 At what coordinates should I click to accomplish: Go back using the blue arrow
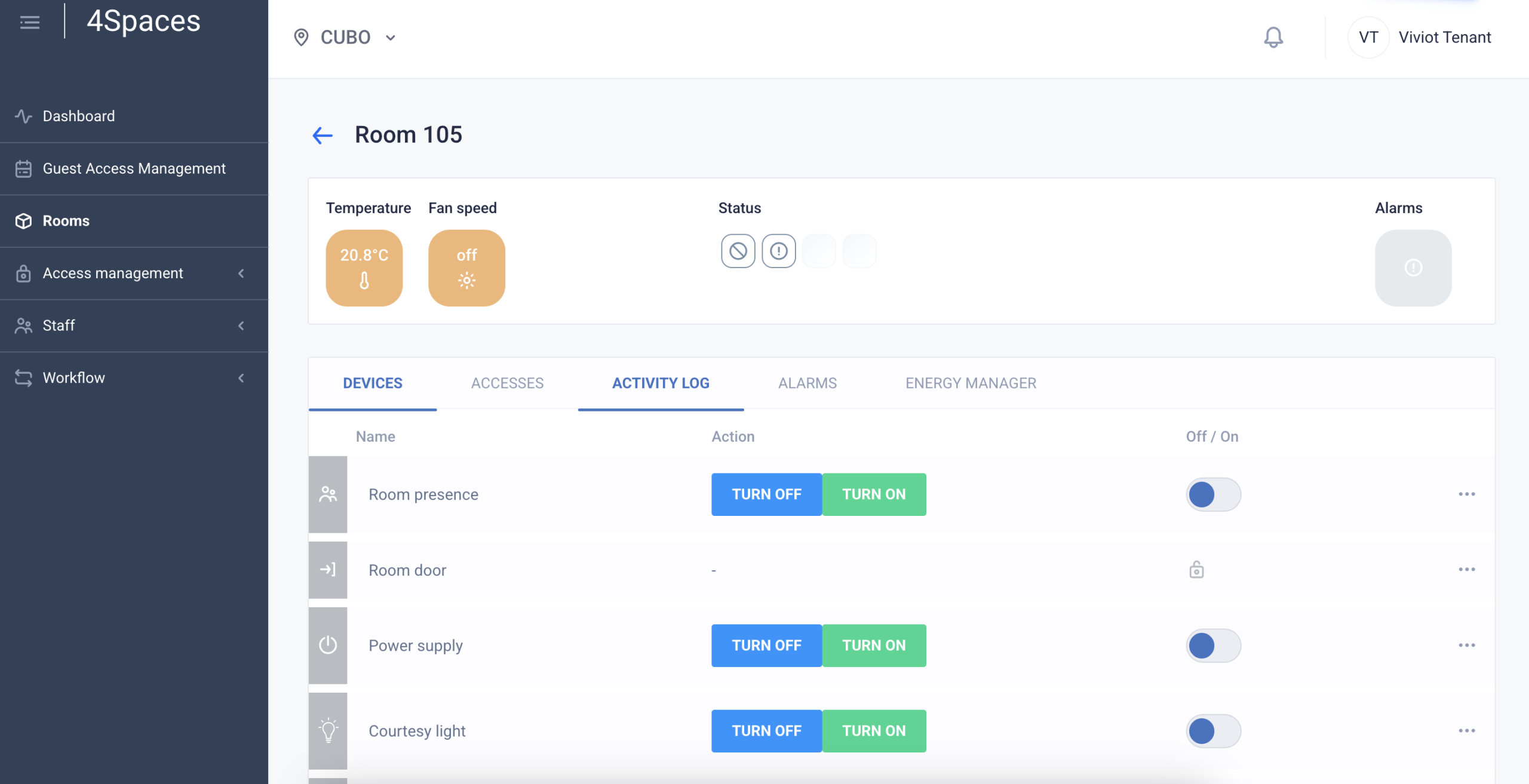323,136
